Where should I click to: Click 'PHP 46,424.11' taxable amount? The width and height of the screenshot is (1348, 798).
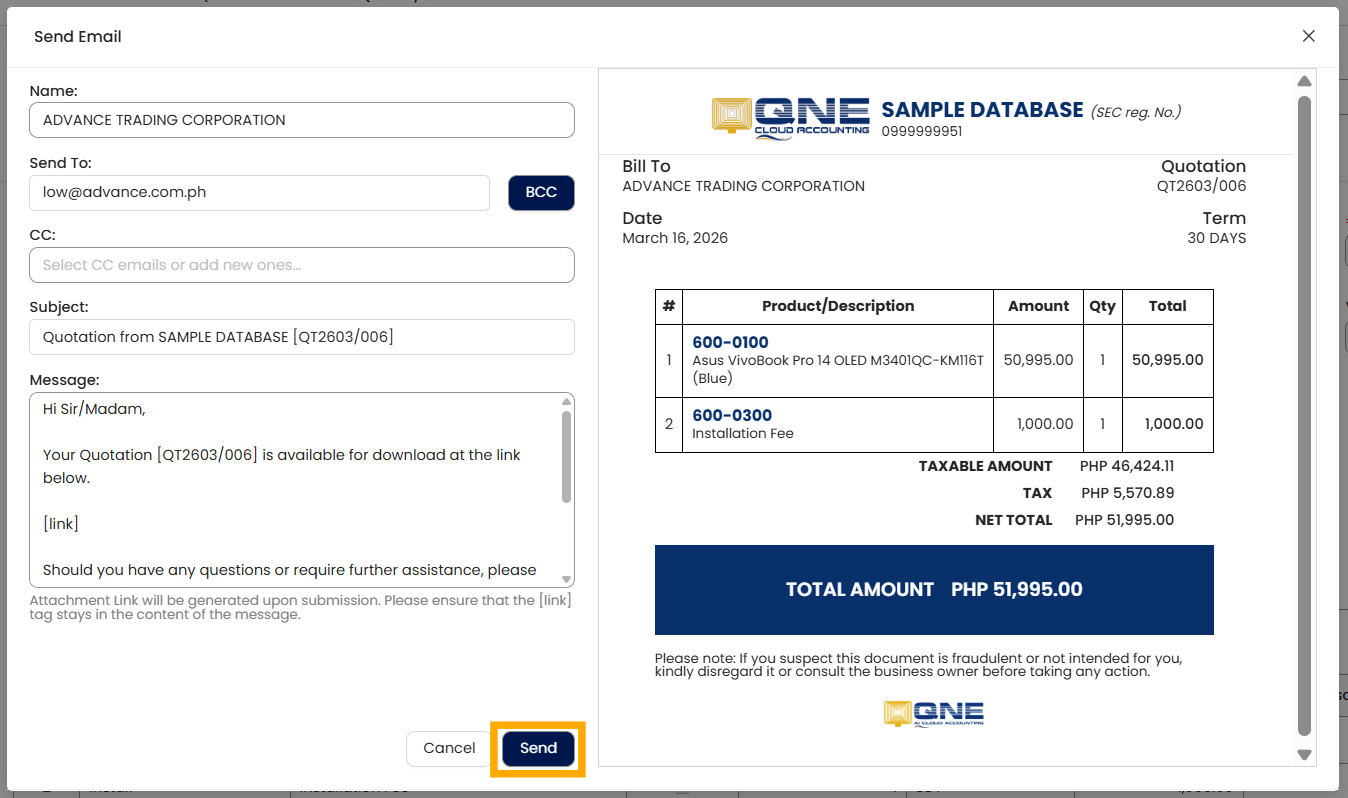coord(1127,466)
